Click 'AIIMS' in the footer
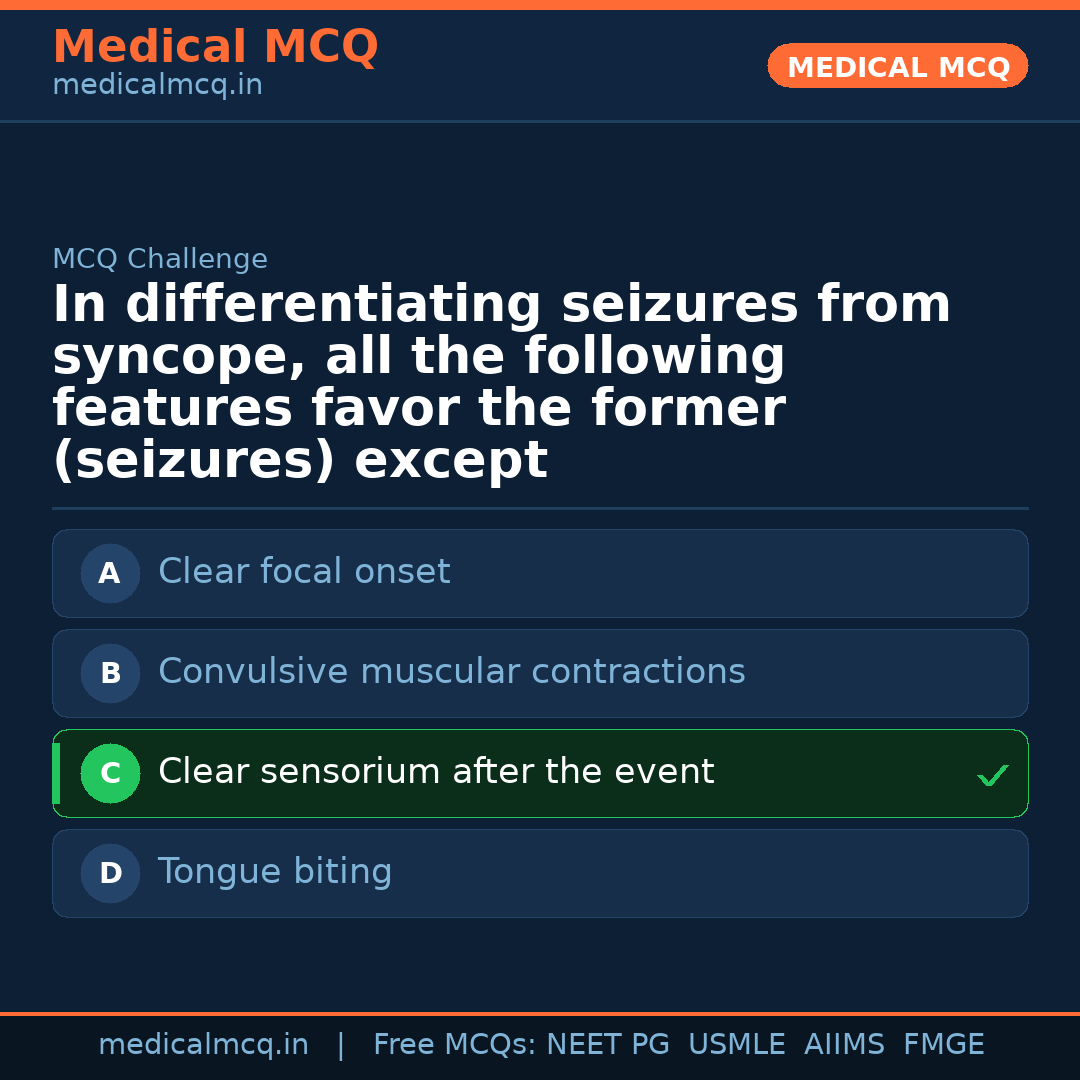This screenshot has height=1080, width=1080. (x=844, y=1045)
